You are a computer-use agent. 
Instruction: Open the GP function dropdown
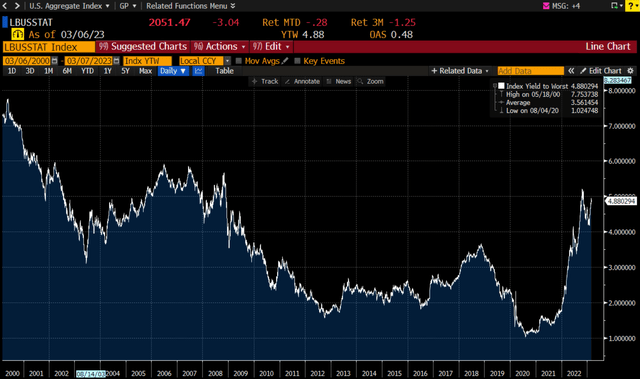128,6
